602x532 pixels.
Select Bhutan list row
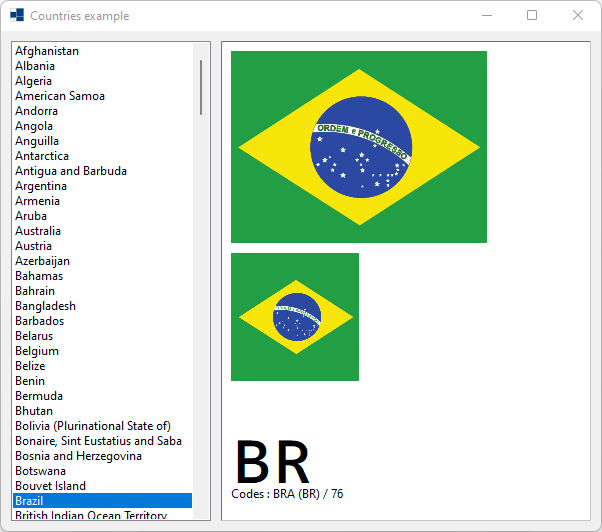coord(103,410)
